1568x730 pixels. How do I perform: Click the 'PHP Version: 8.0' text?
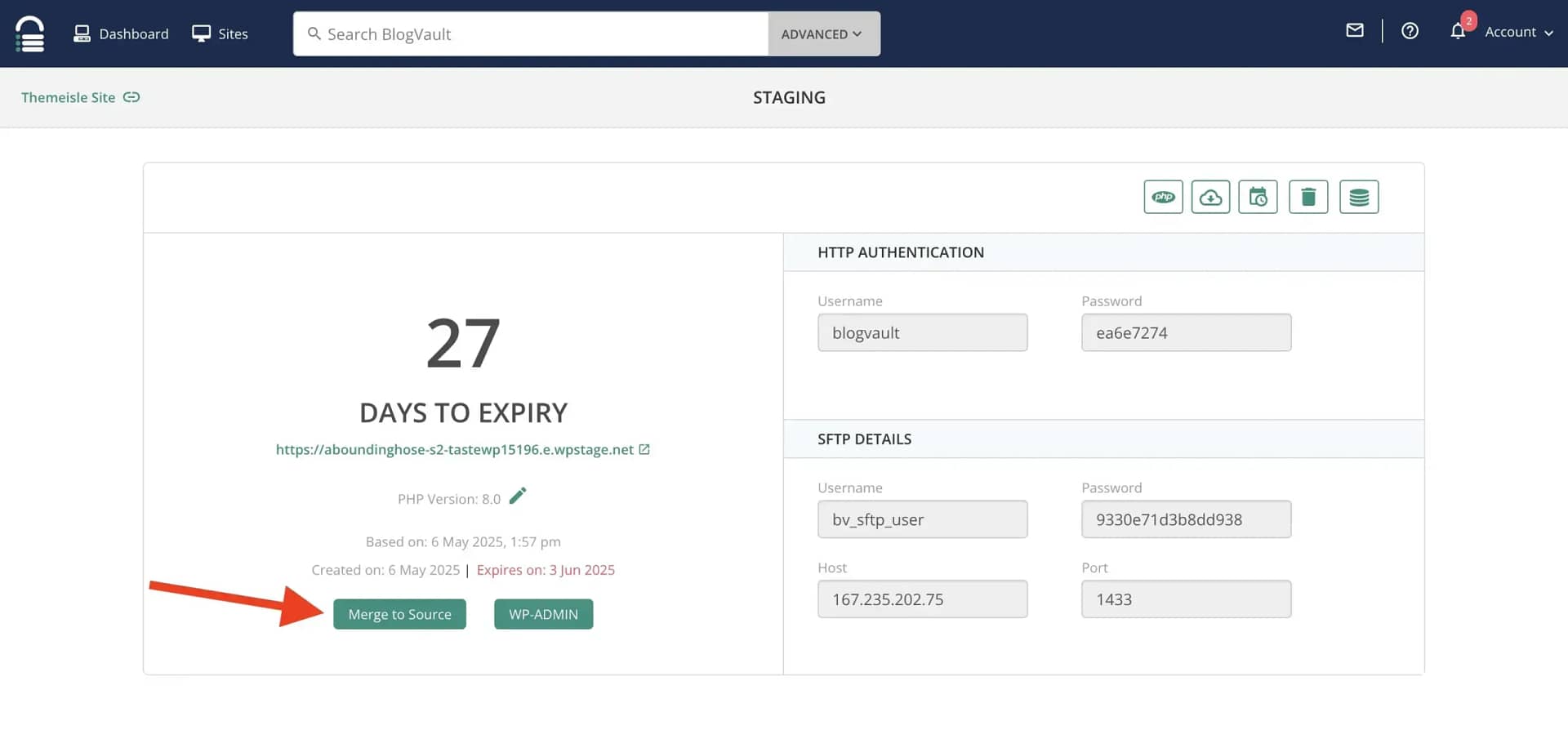pyautogui.click(x=449, y=499)
